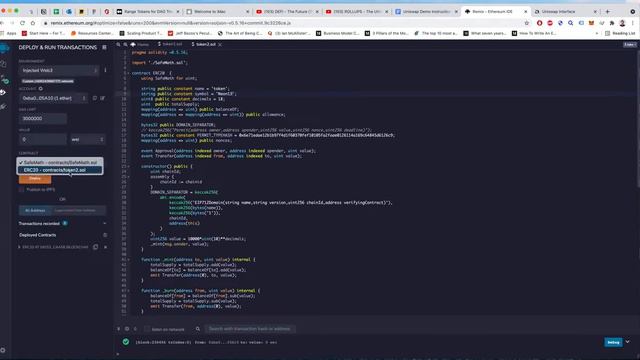Open the Apps bookmarks shortcut
Viewport: 640px width, 360px height.
tap(9, 33)
